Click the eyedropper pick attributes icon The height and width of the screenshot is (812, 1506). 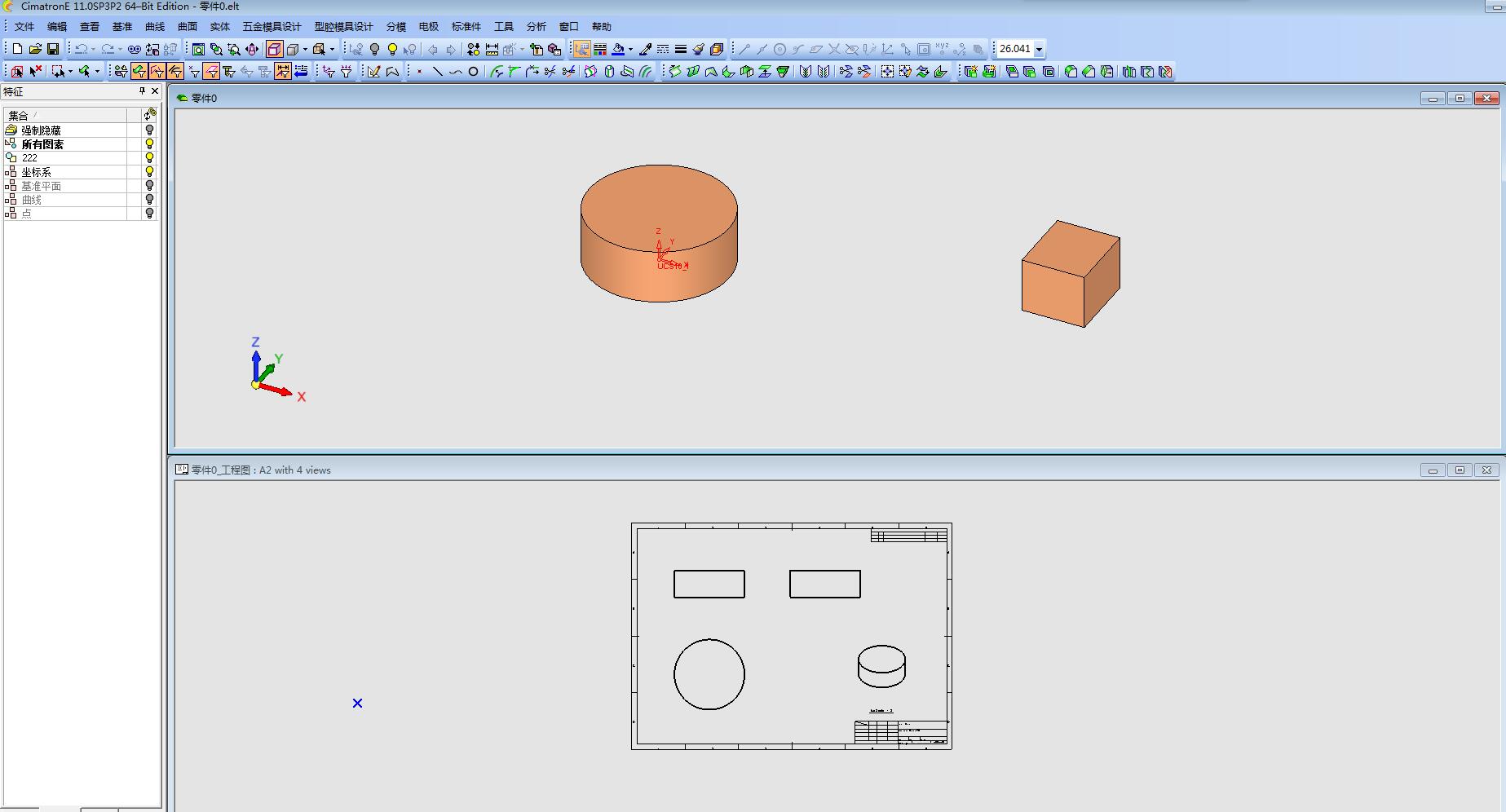tap(646, 49)
